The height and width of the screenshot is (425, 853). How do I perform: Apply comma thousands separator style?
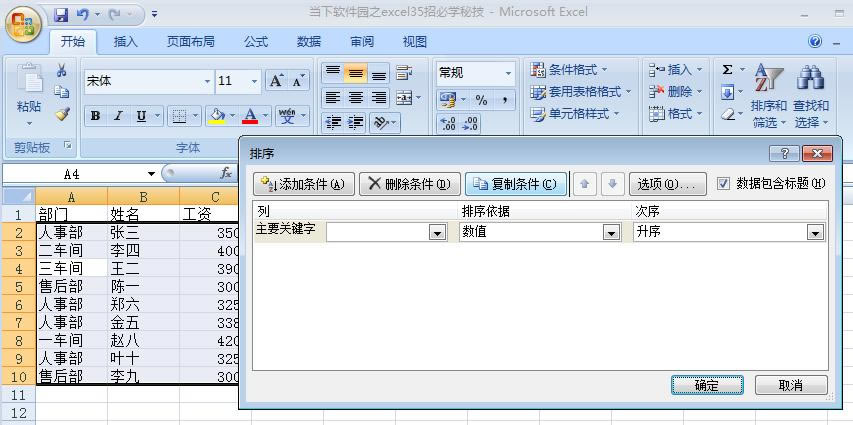click(504, 100)
